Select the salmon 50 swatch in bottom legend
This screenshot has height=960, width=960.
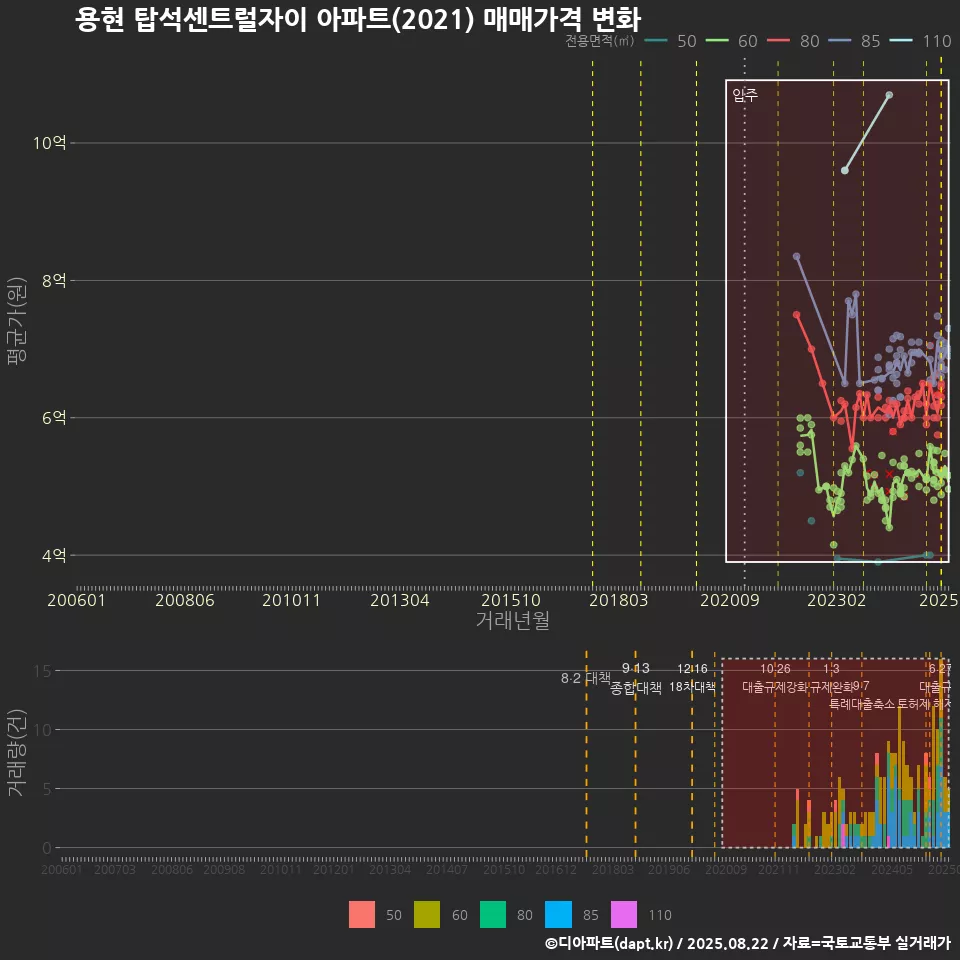coord(362,915)
